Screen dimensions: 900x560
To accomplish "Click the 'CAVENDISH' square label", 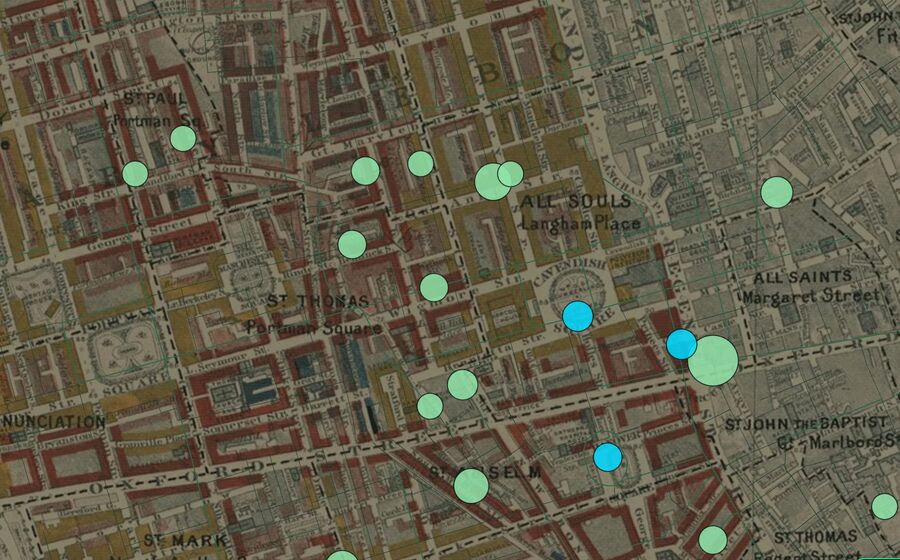I will click(x=569, y=271).
